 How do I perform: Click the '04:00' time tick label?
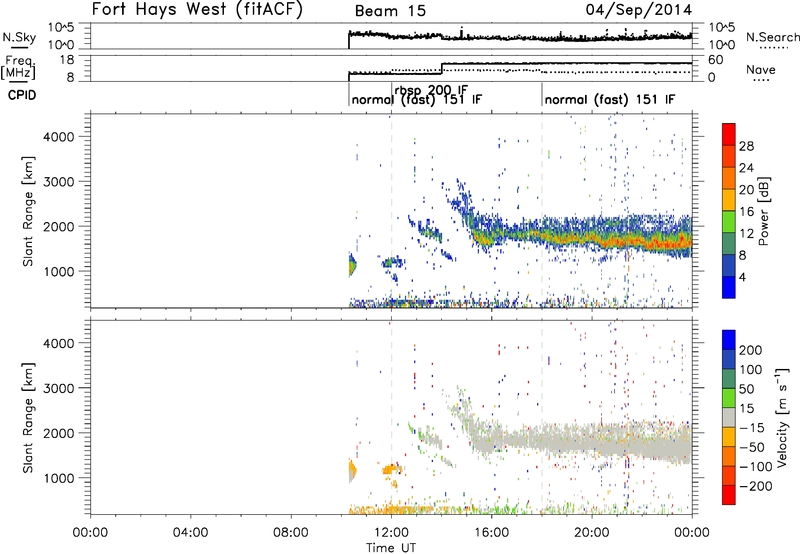[190, 533]
